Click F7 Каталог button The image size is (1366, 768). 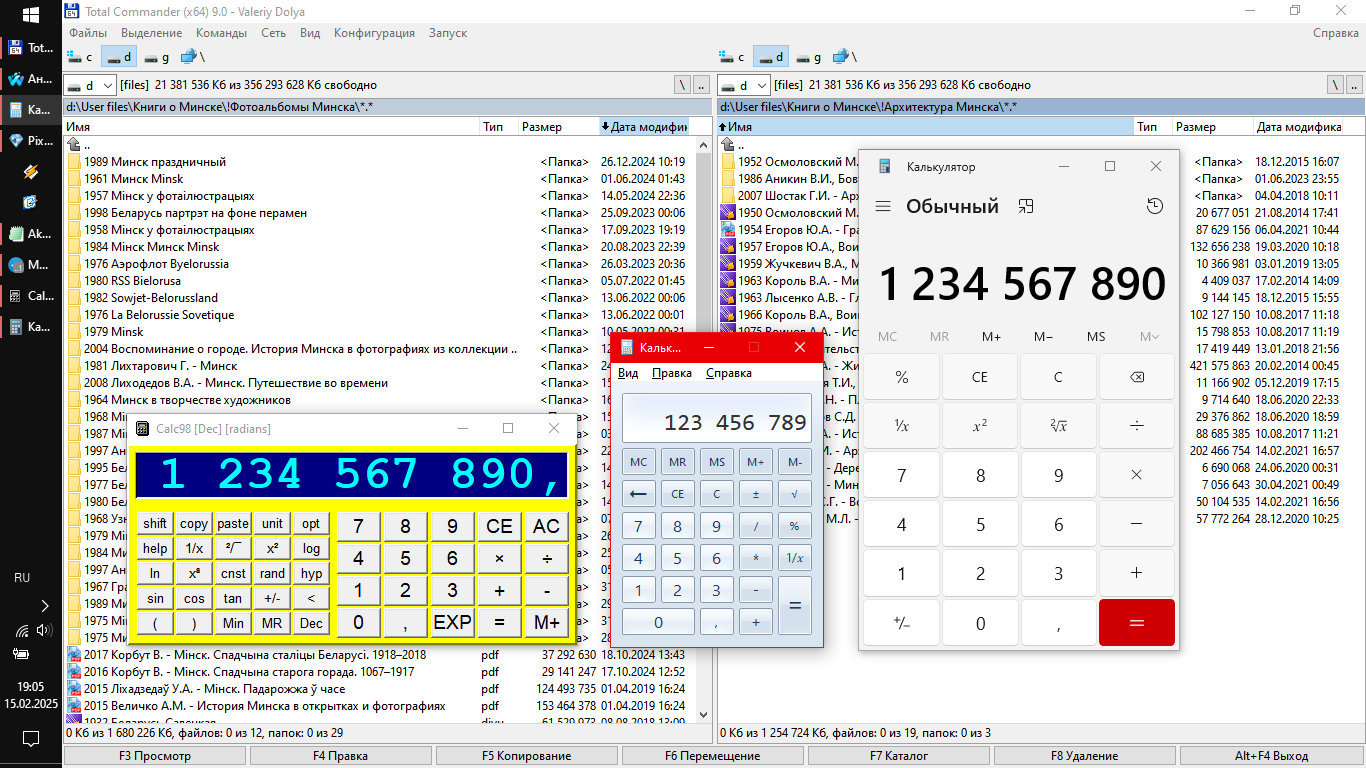pos(898,756)
